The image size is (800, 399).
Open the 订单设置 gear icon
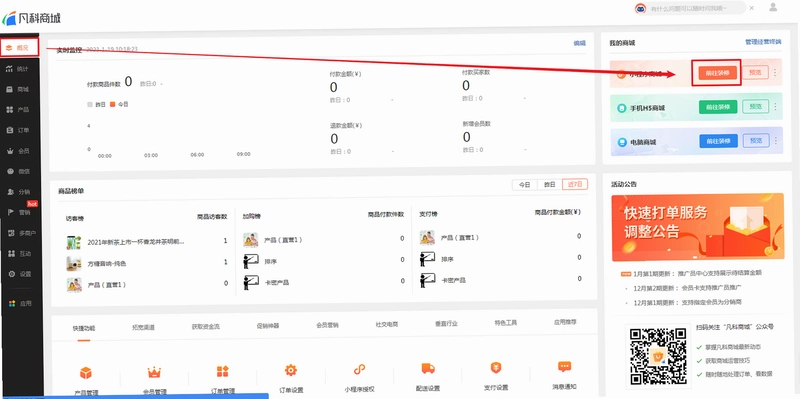(291, 370)
